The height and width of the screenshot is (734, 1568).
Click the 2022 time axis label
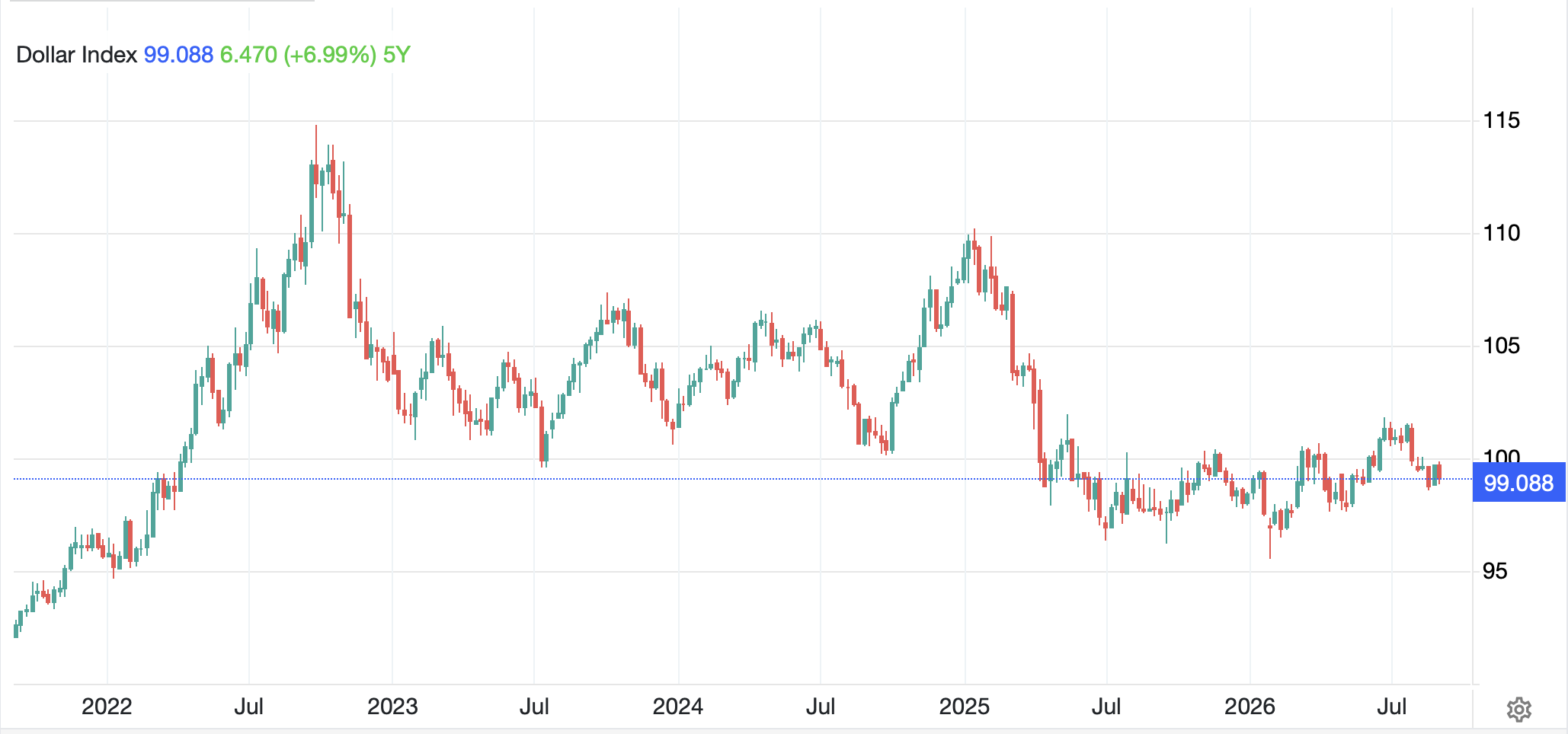pyautogui.click(x=107, y=707)
